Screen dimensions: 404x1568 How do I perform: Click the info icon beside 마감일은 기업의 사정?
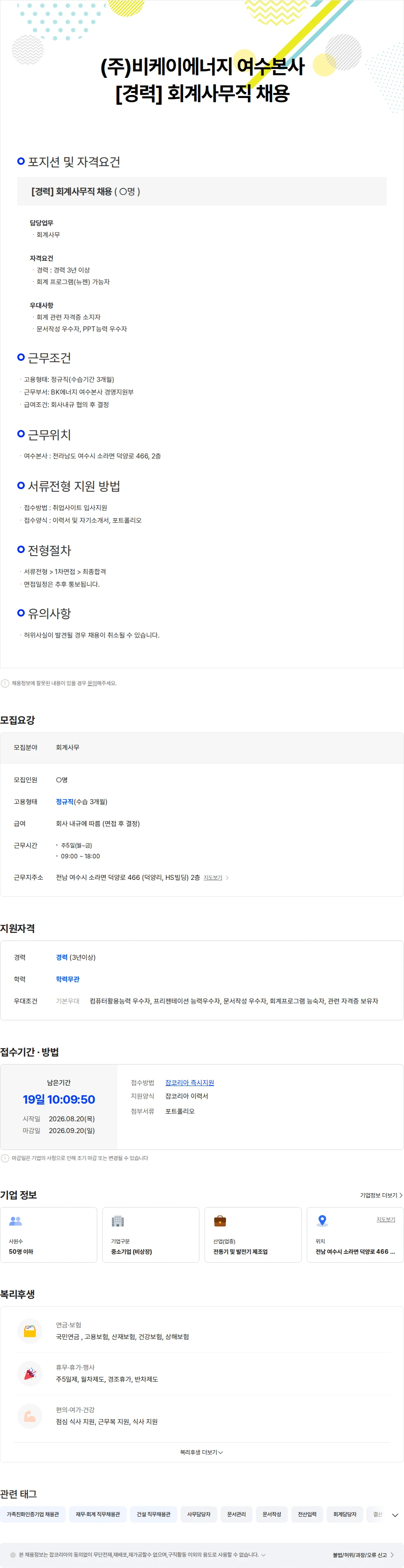[5, 1158]
